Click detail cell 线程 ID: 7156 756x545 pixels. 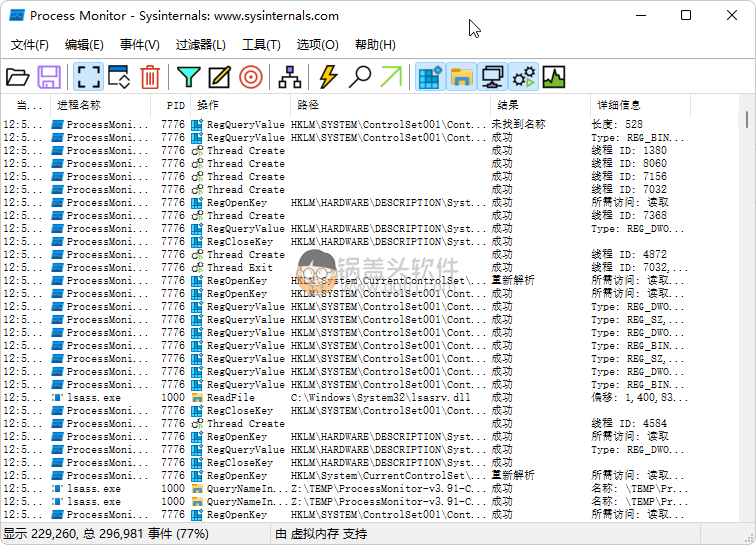click(629, 177)
